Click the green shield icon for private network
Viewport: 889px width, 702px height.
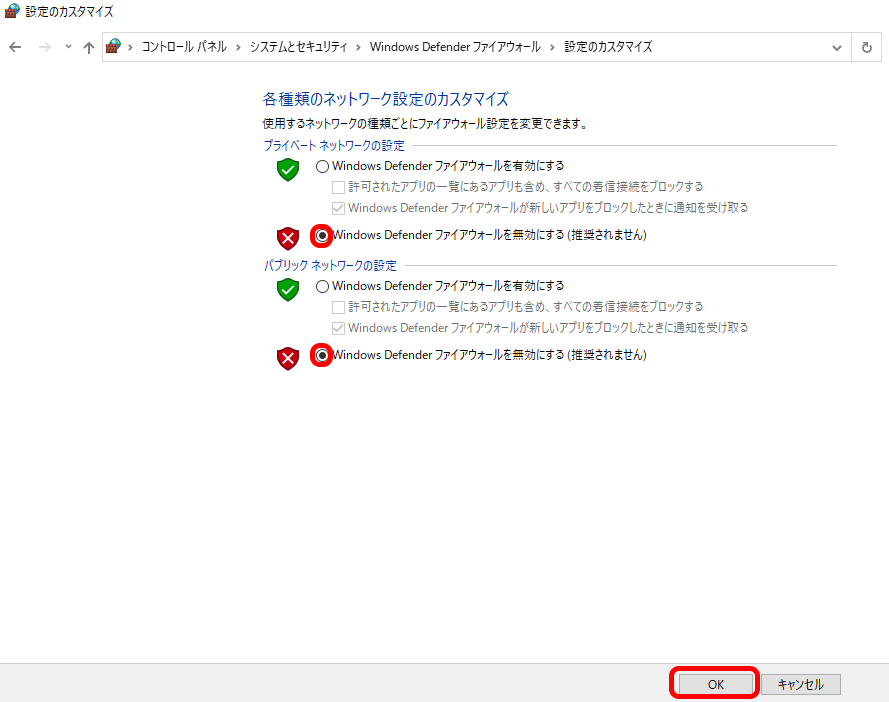coord(288,170)
